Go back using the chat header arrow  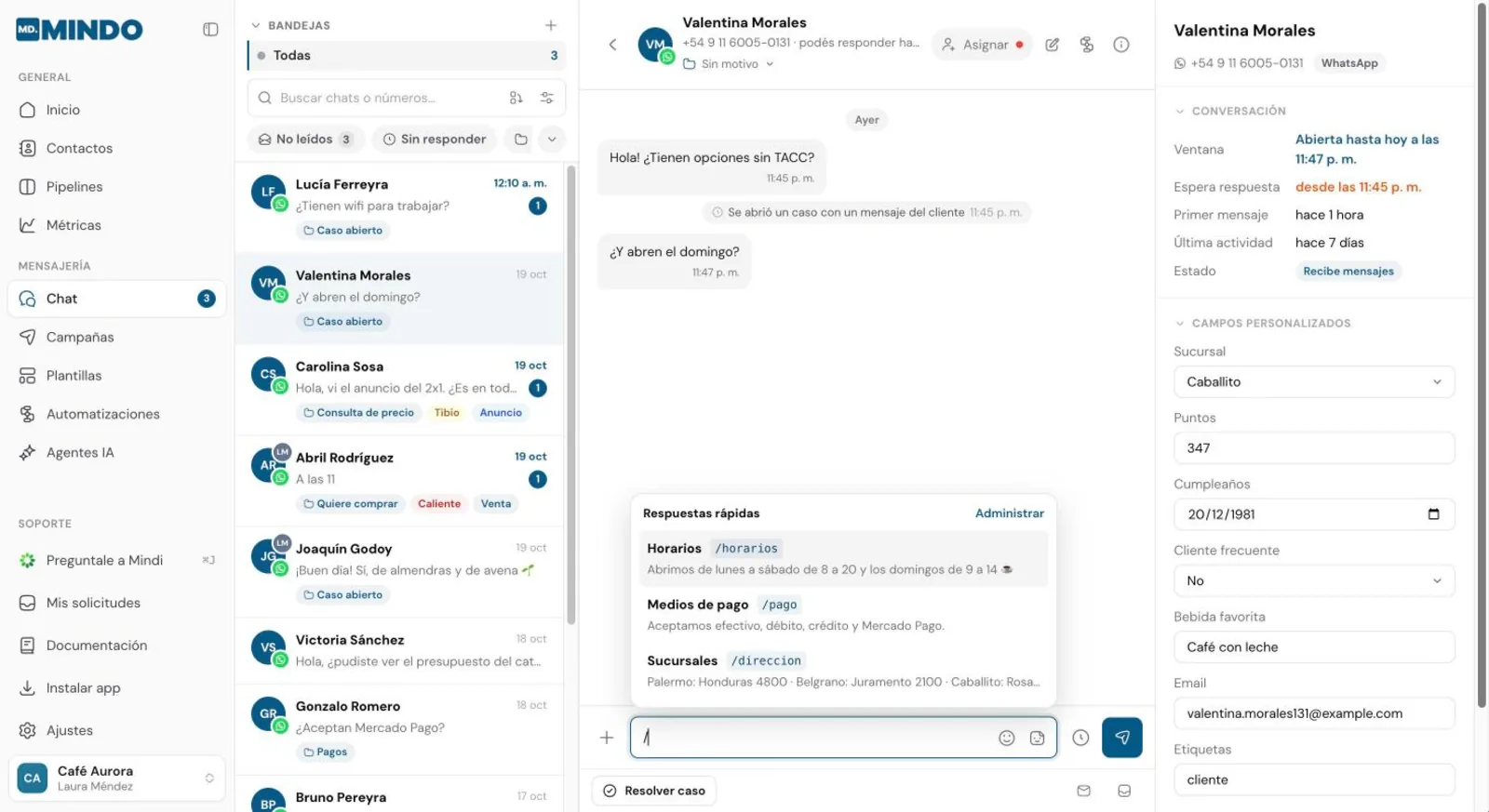click(612, 45)
